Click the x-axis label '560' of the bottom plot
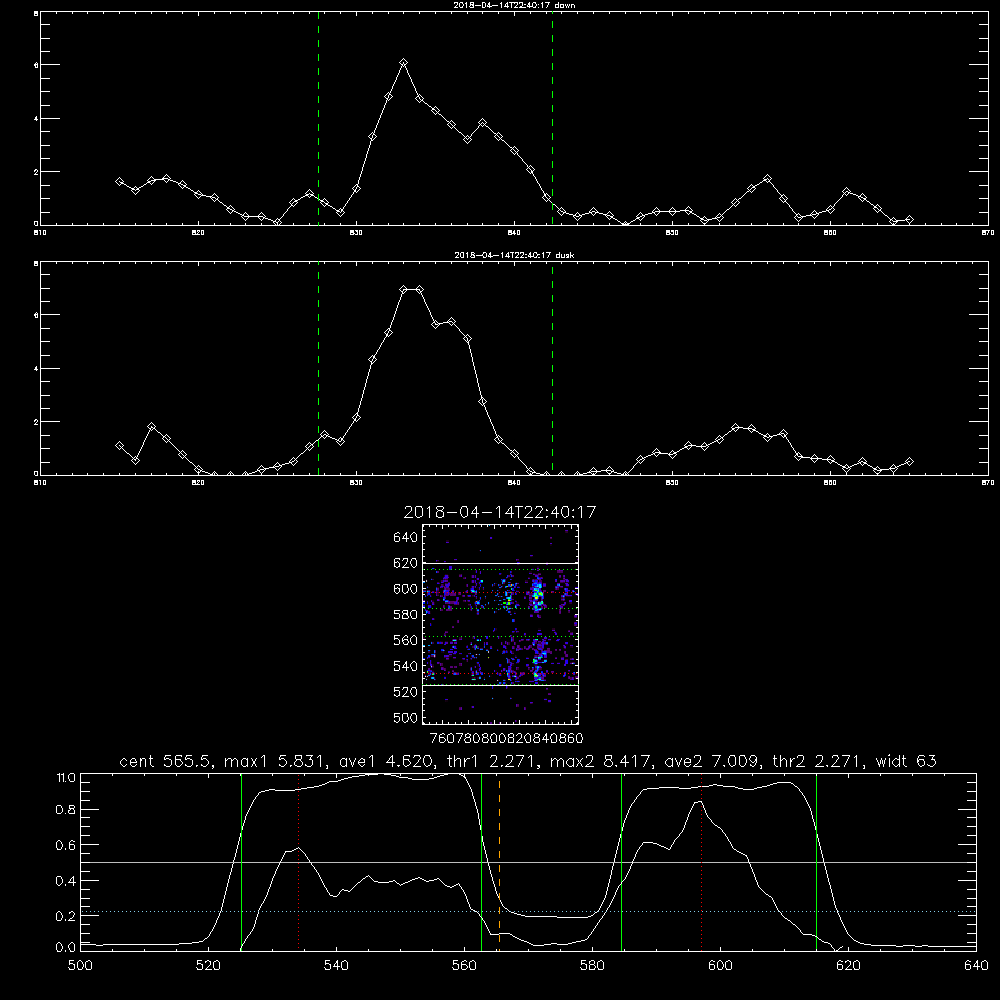 coord(464,966)
